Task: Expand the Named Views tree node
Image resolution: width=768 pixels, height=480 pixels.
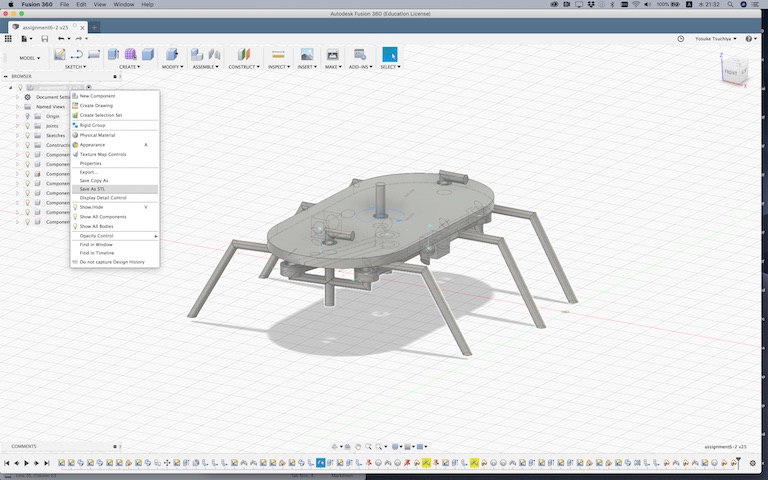Action: point(18,107)
